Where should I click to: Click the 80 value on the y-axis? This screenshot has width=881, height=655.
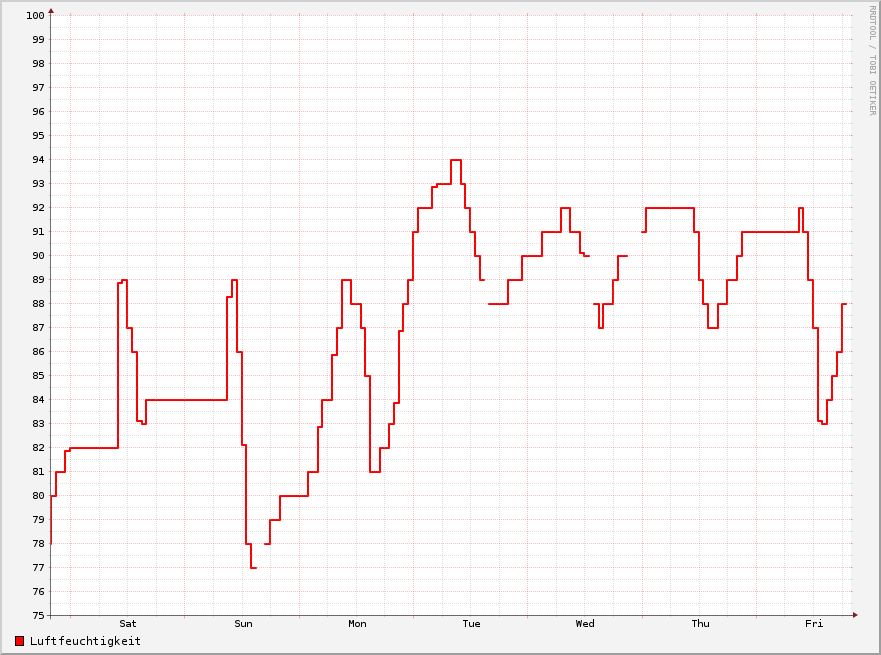tap(38, 496)
